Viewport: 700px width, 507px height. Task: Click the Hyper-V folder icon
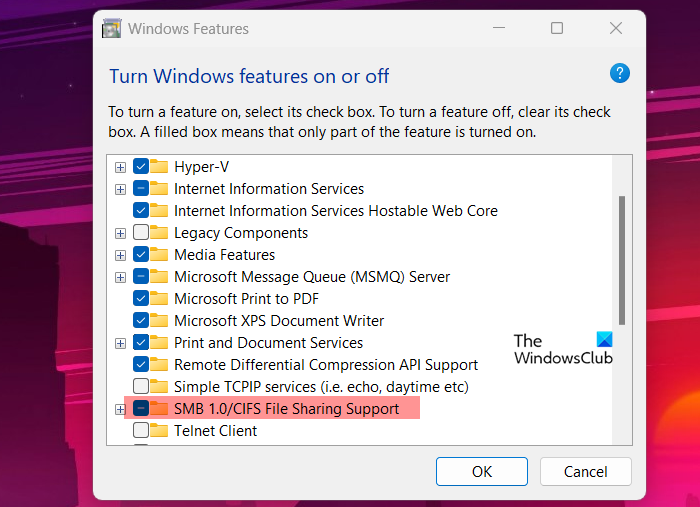click(159, 167)
